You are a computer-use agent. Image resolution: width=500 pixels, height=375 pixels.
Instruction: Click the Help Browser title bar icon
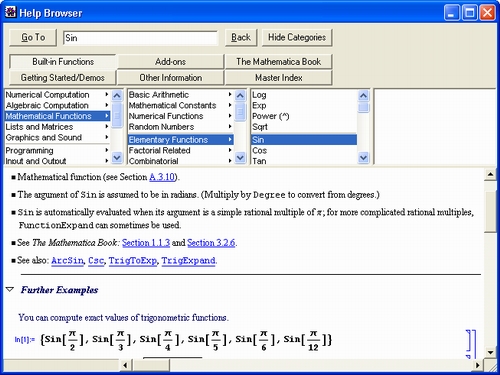pos(10,12)
